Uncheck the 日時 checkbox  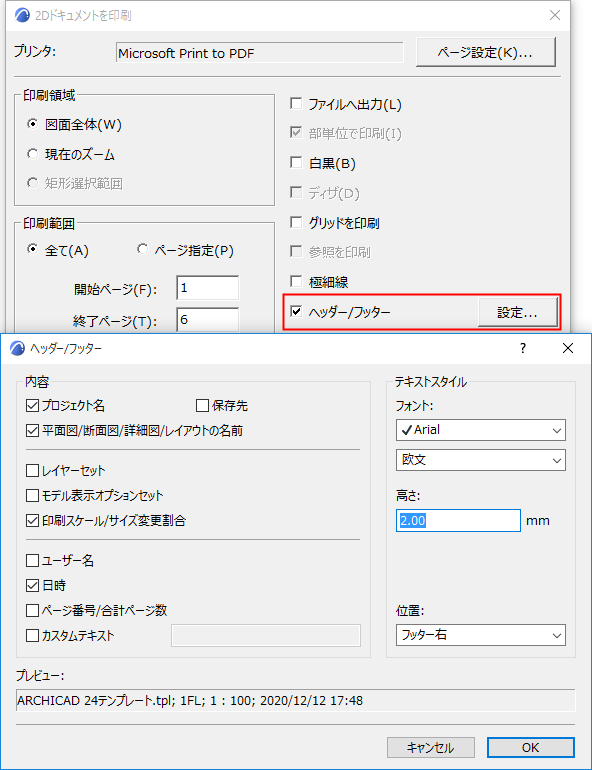[x=32, y=585]
